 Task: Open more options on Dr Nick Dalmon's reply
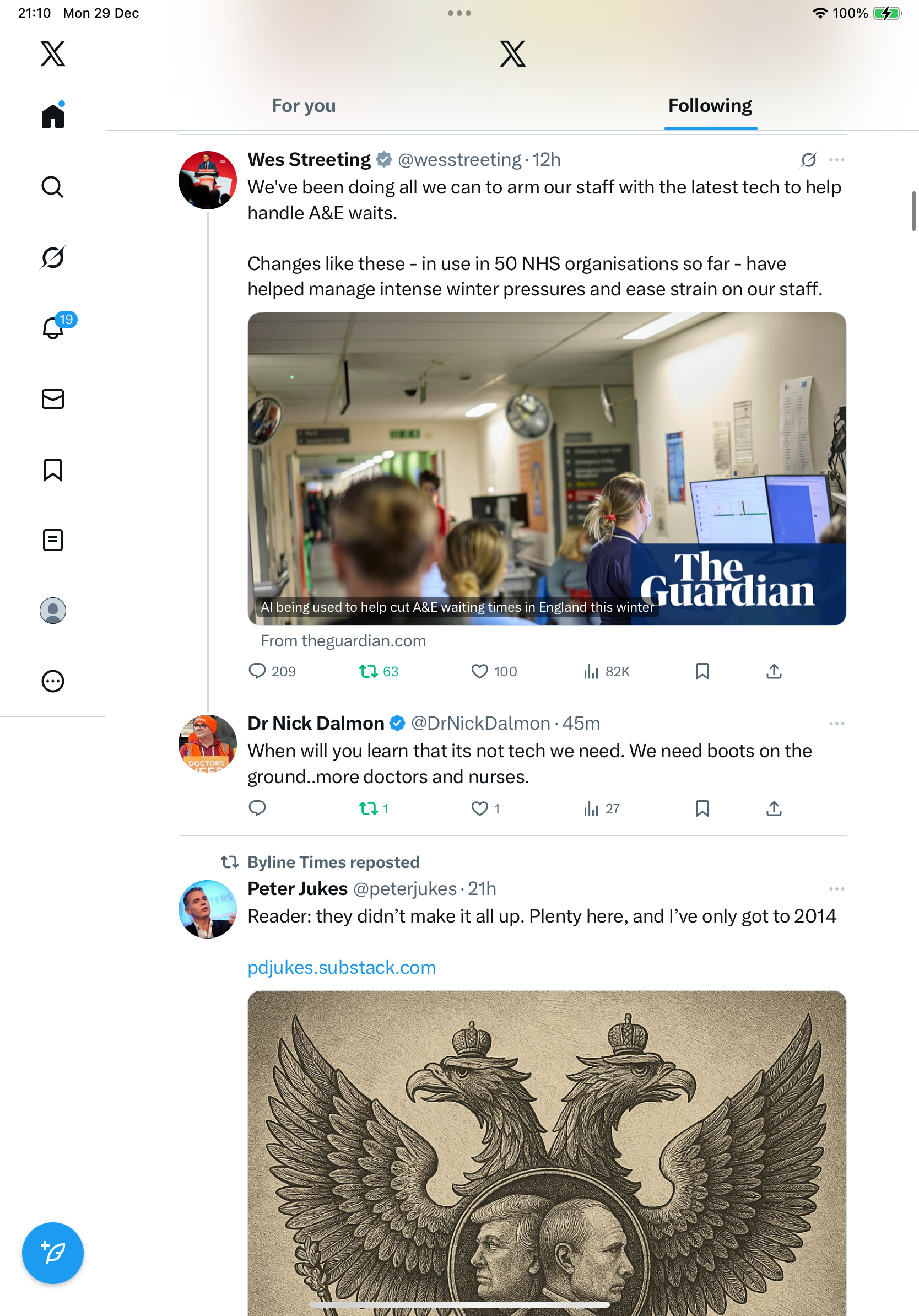click(x=836, y=724)
